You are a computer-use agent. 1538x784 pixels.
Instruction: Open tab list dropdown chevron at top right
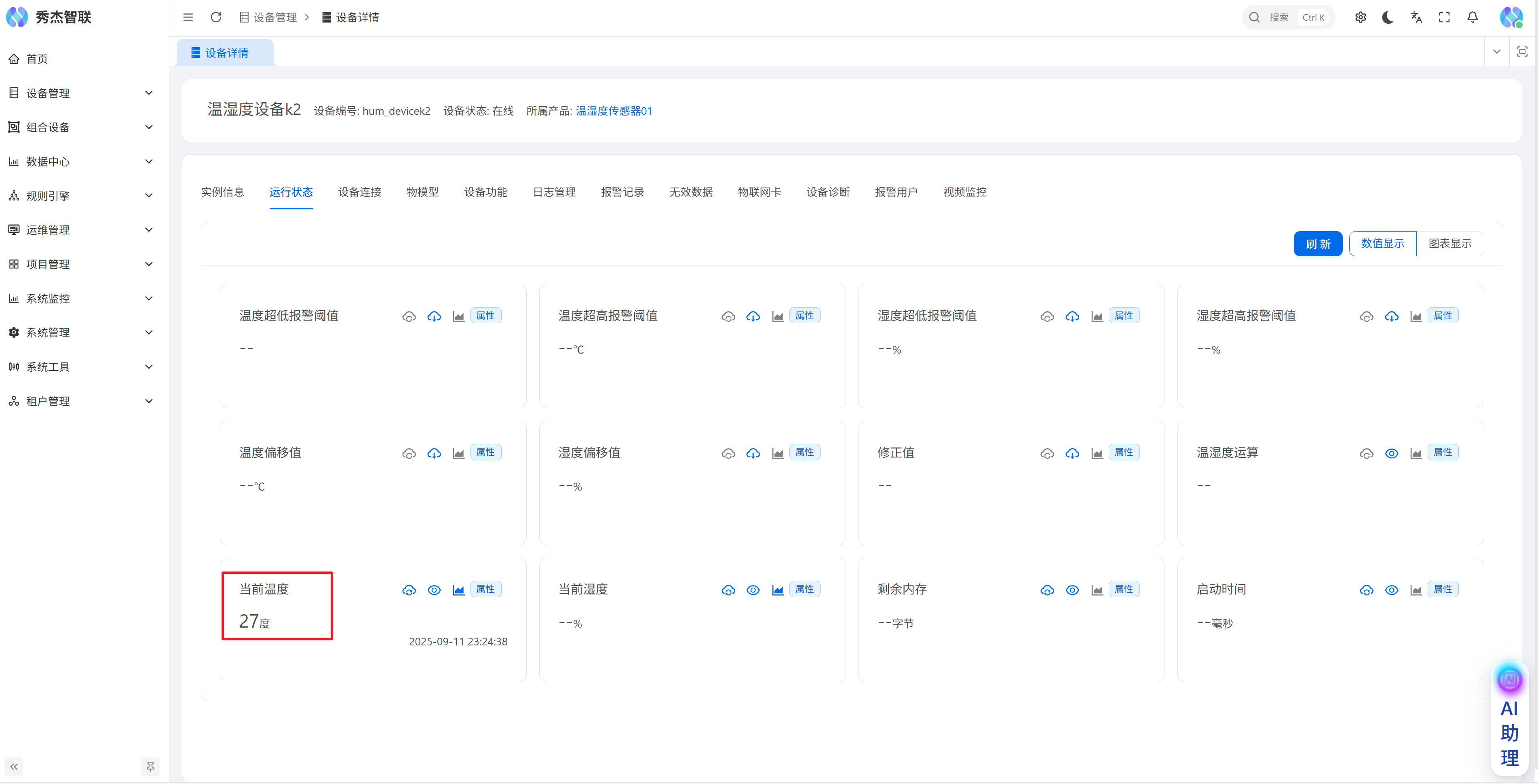click(1496, 51)
